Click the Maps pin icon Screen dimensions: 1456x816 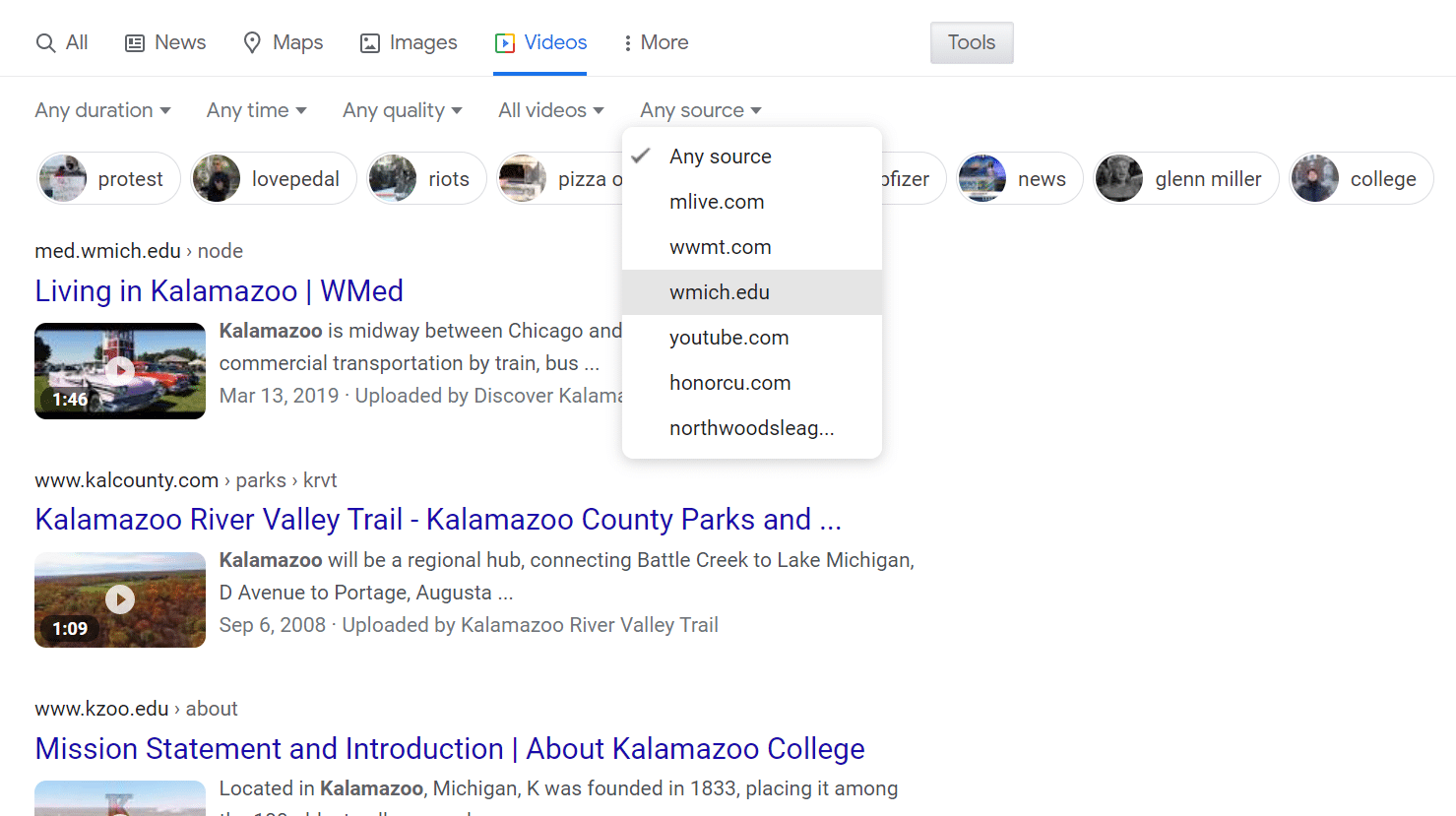tap(253, 42)
